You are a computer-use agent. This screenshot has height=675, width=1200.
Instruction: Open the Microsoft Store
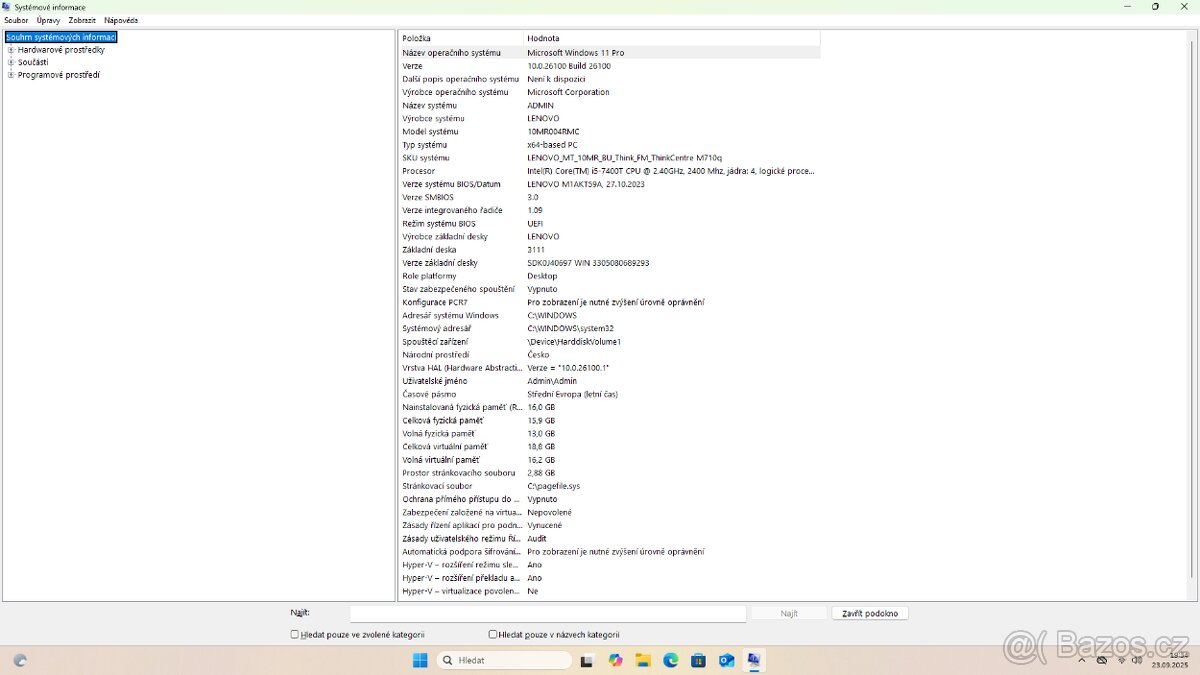698,660
